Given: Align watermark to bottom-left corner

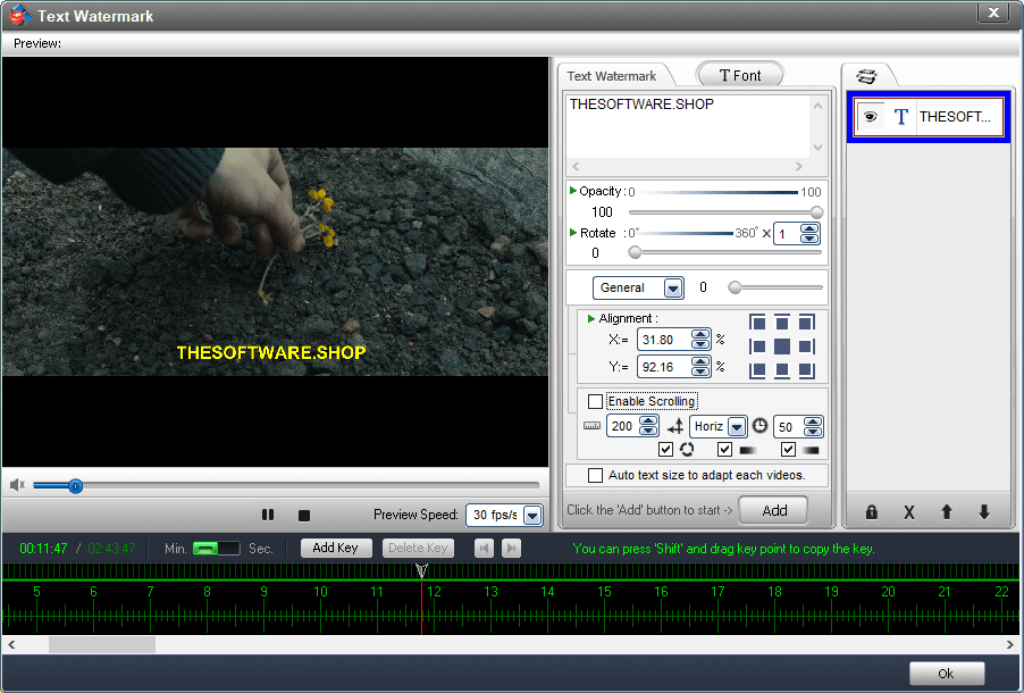Looking at the screenshot, I should click(757, 370).
